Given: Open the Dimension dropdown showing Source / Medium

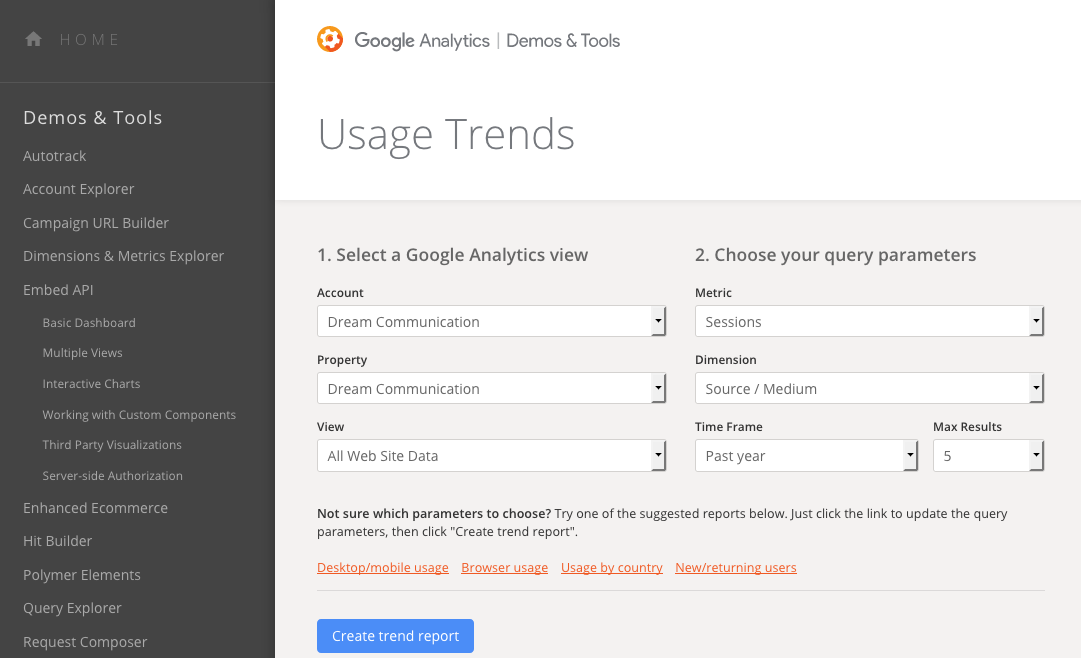Looking at the screenshot, I should click(x=869, y=388).
